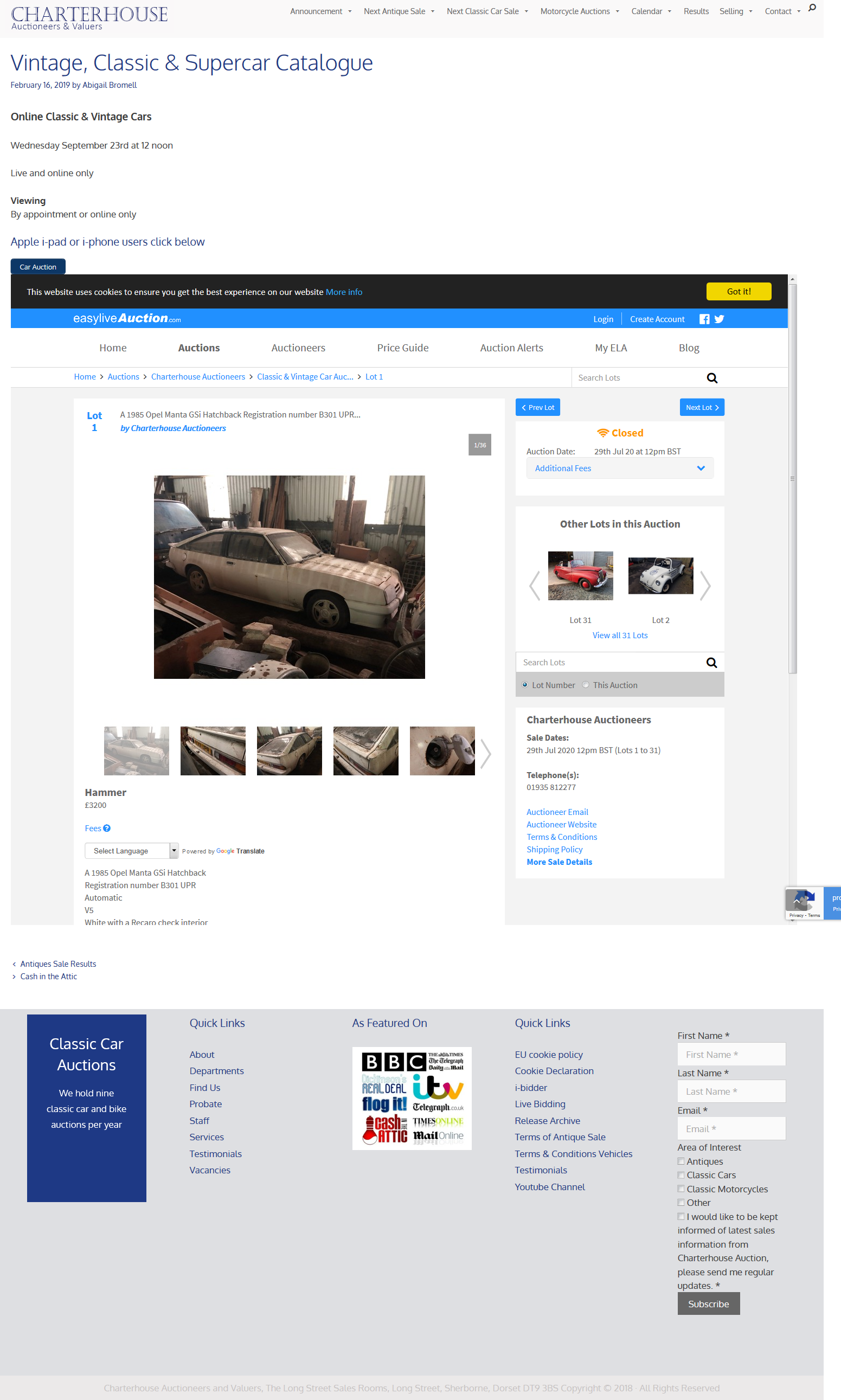The image size is (841, 1400).
Task: Expand the Next Antique Sale menu
Action: [399, 11]
